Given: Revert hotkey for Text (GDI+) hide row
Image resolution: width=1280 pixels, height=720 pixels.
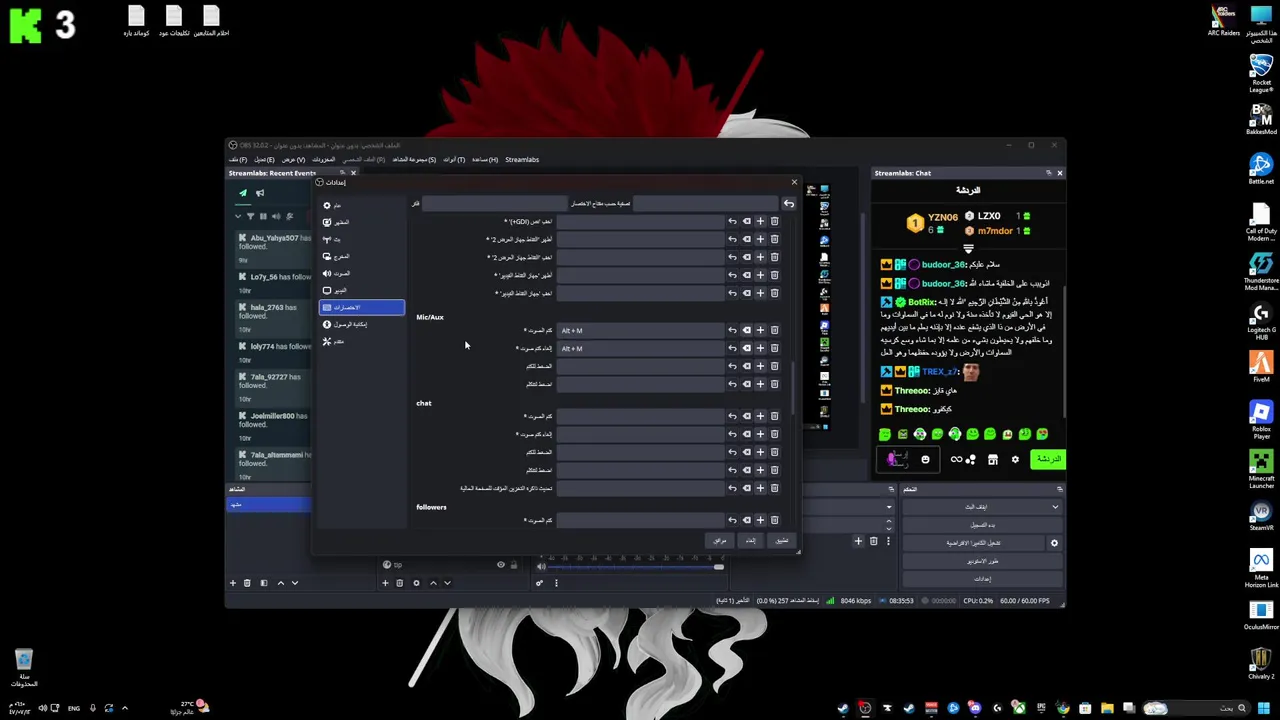Looking at the screenshot, I should pyautogui.click(x=732, y=221).
